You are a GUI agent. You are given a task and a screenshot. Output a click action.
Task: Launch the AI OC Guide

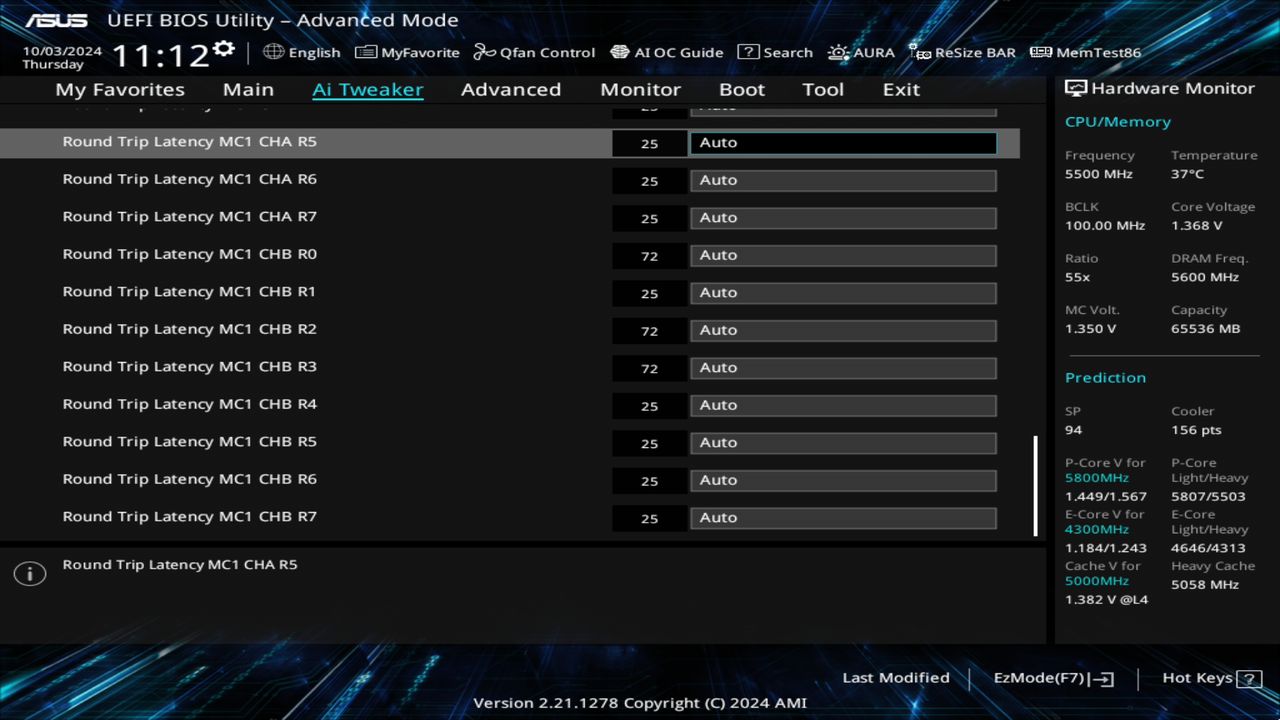pyautogui.click(x=666, y=52)
